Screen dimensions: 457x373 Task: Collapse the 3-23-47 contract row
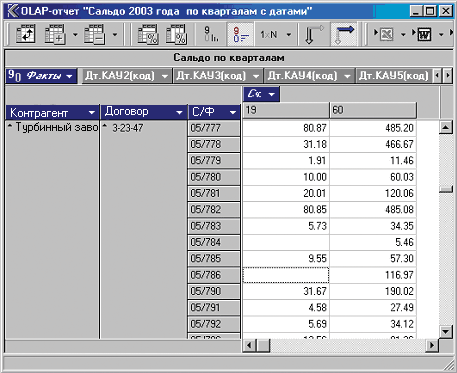(105, 126)
